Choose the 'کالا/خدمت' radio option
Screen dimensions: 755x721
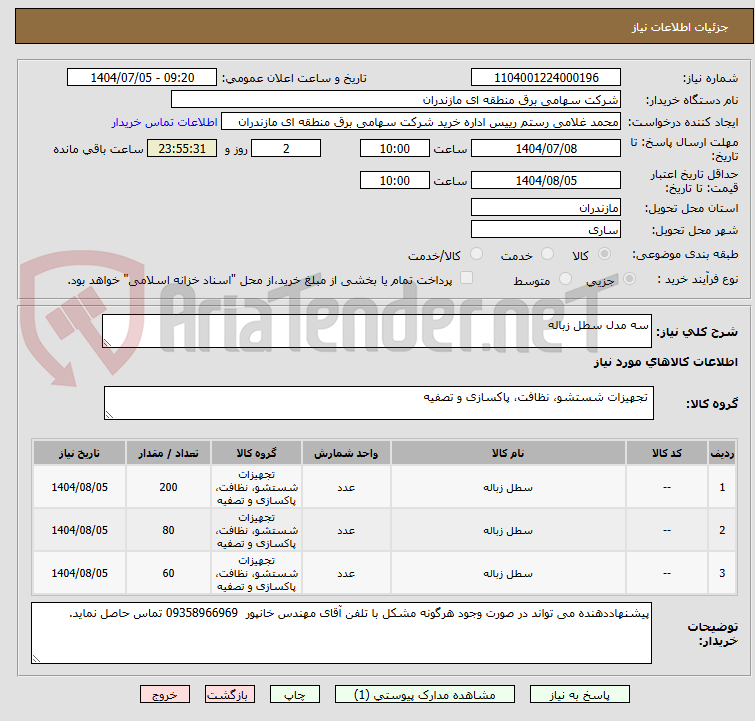(x=476, y=255)
